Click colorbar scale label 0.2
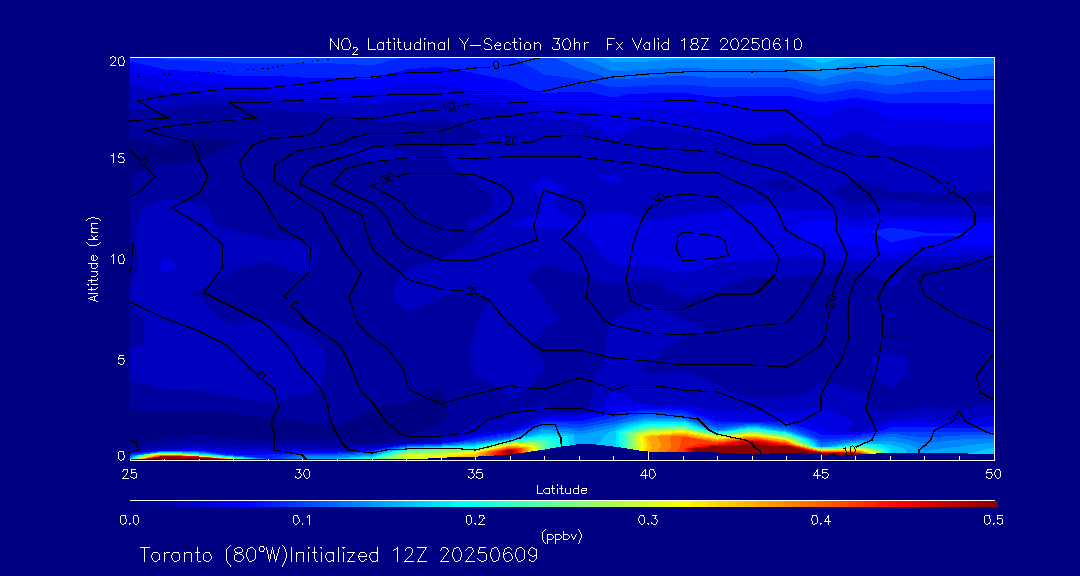This screenshot has height=576, width=1080. tap(475, 521)
